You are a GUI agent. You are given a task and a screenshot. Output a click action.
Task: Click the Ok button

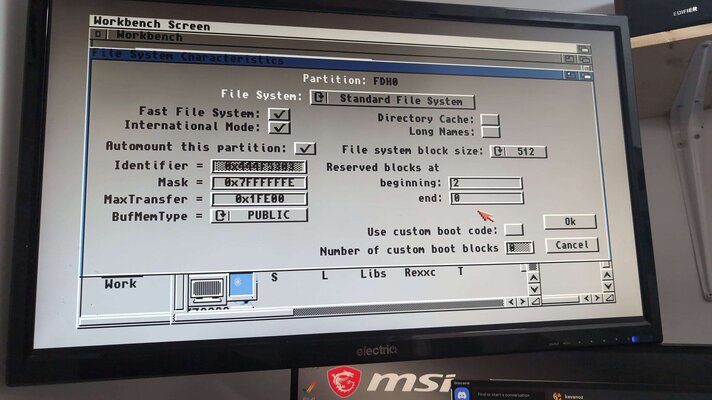point(570,221)
